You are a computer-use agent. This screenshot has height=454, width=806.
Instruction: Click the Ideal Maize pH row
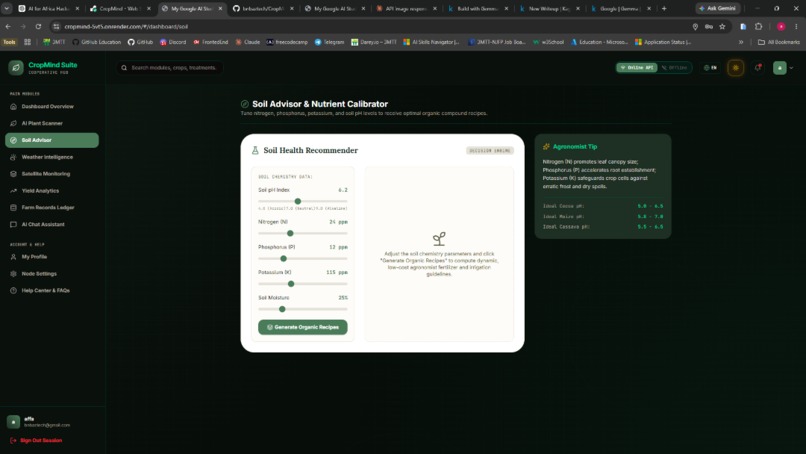point(603,216)
